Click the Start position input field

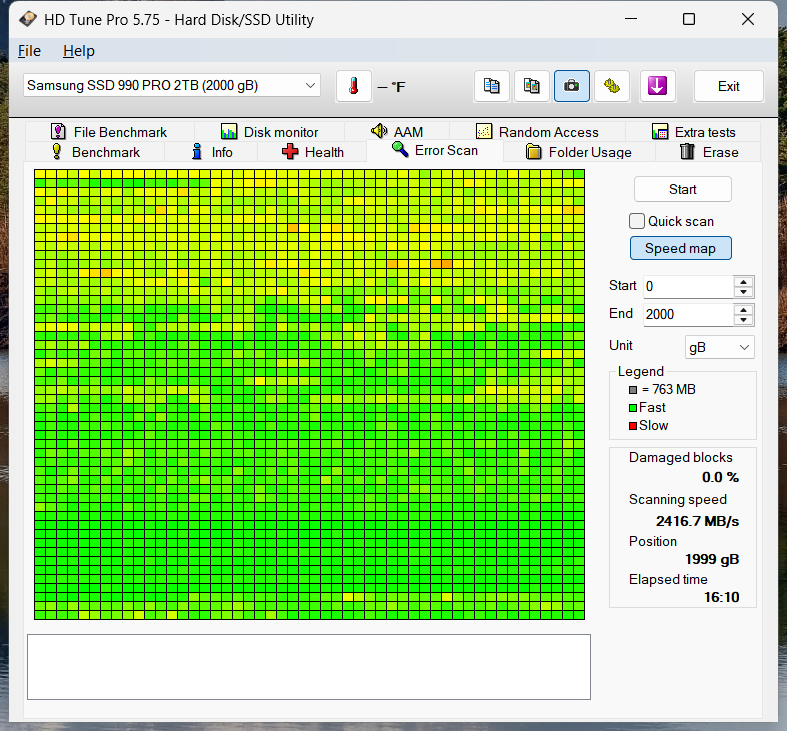(x=688, y=286)
